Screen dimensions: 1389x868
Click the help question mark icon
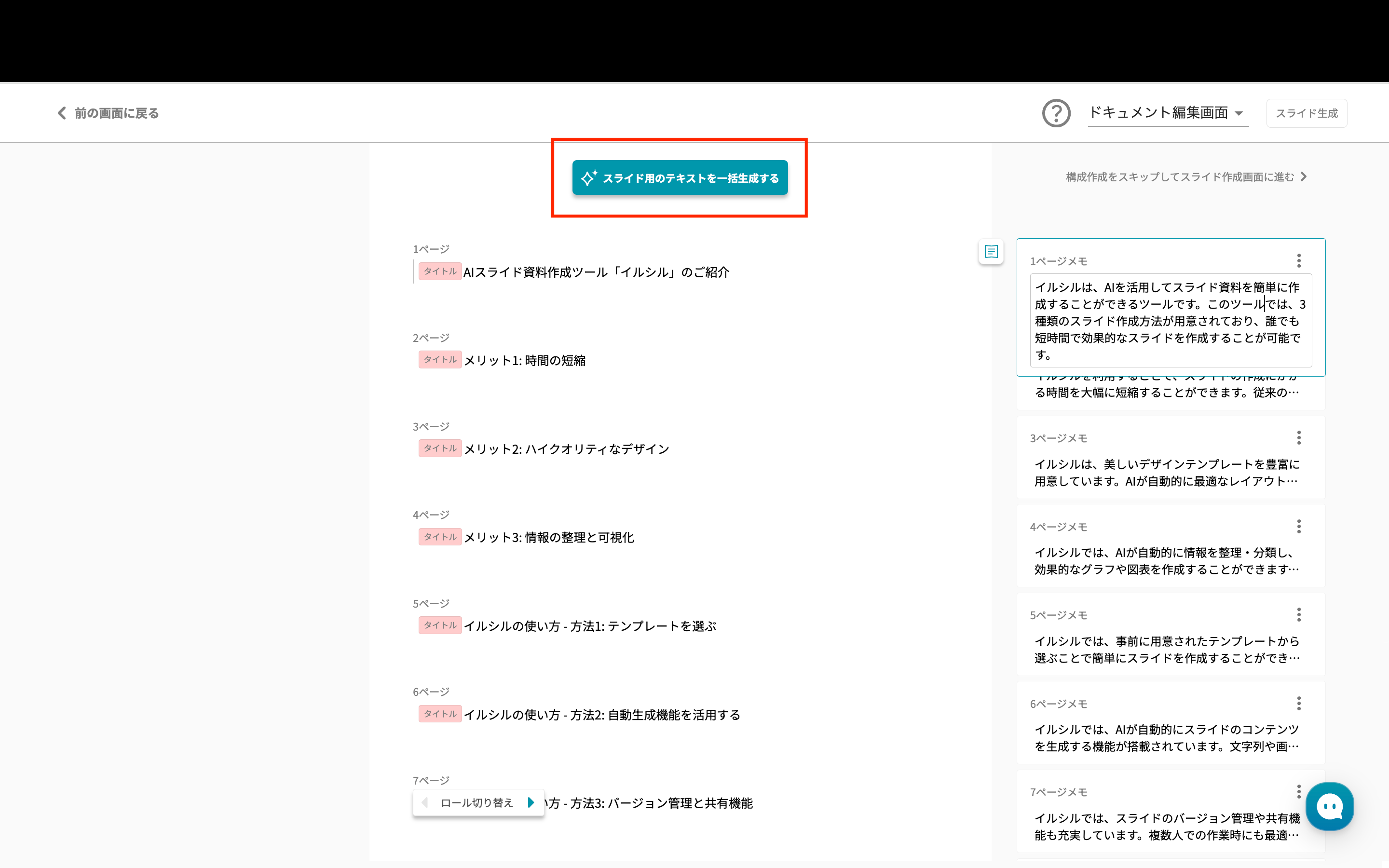[1056, 113]
